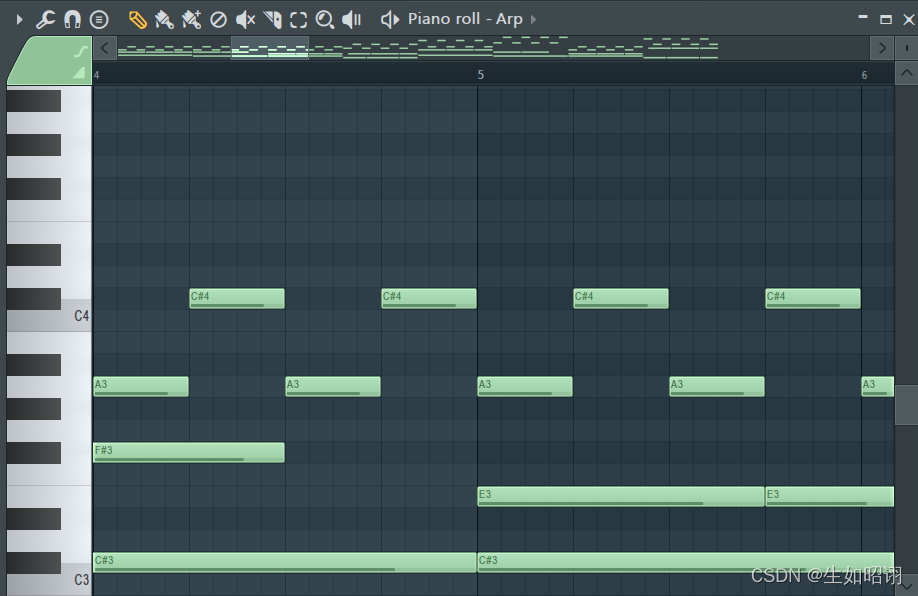This screenshot has height=596, width=918.
Task: Open the piano roll options menu arrow
Action: [19, 19]
